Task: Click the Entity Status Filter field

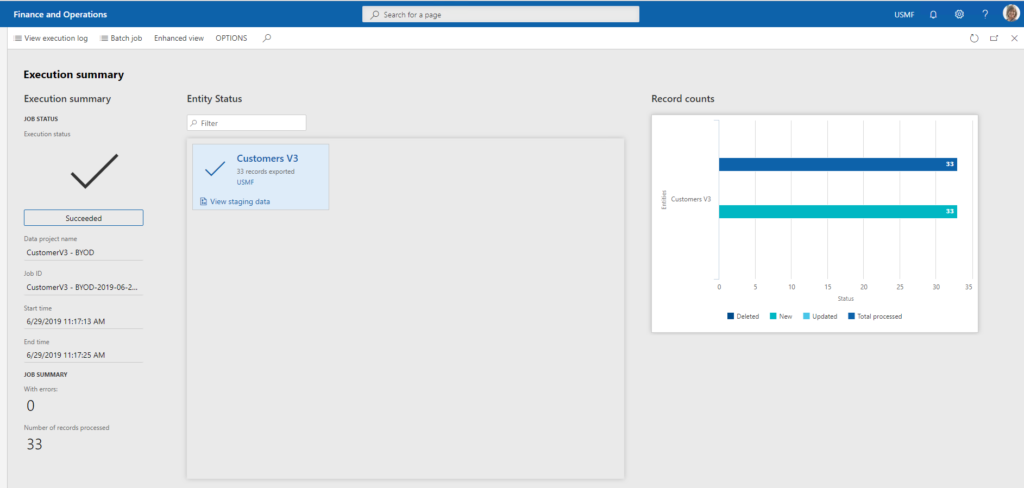Action: pos(246,123)
